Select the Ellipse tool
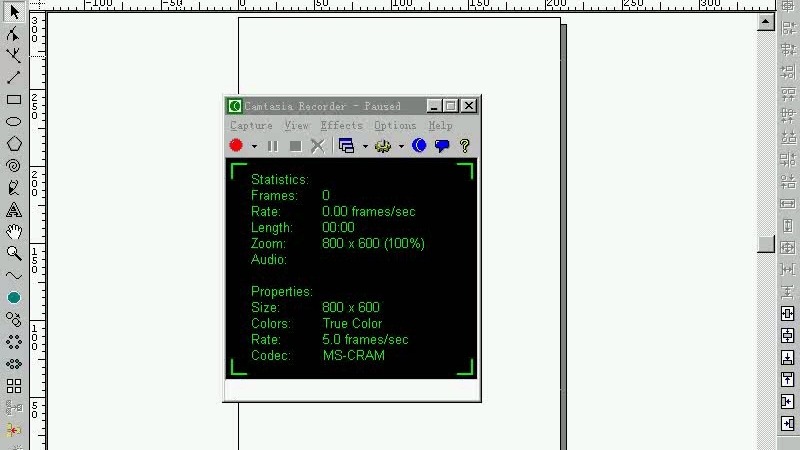This screenshot has width=800, height=450. [14, 121]
